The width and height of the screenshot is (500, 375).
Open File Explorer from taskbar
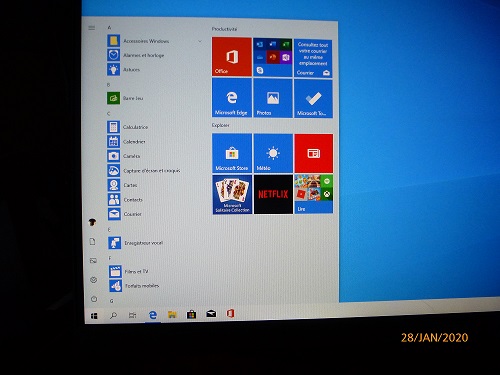coord(172,314)
